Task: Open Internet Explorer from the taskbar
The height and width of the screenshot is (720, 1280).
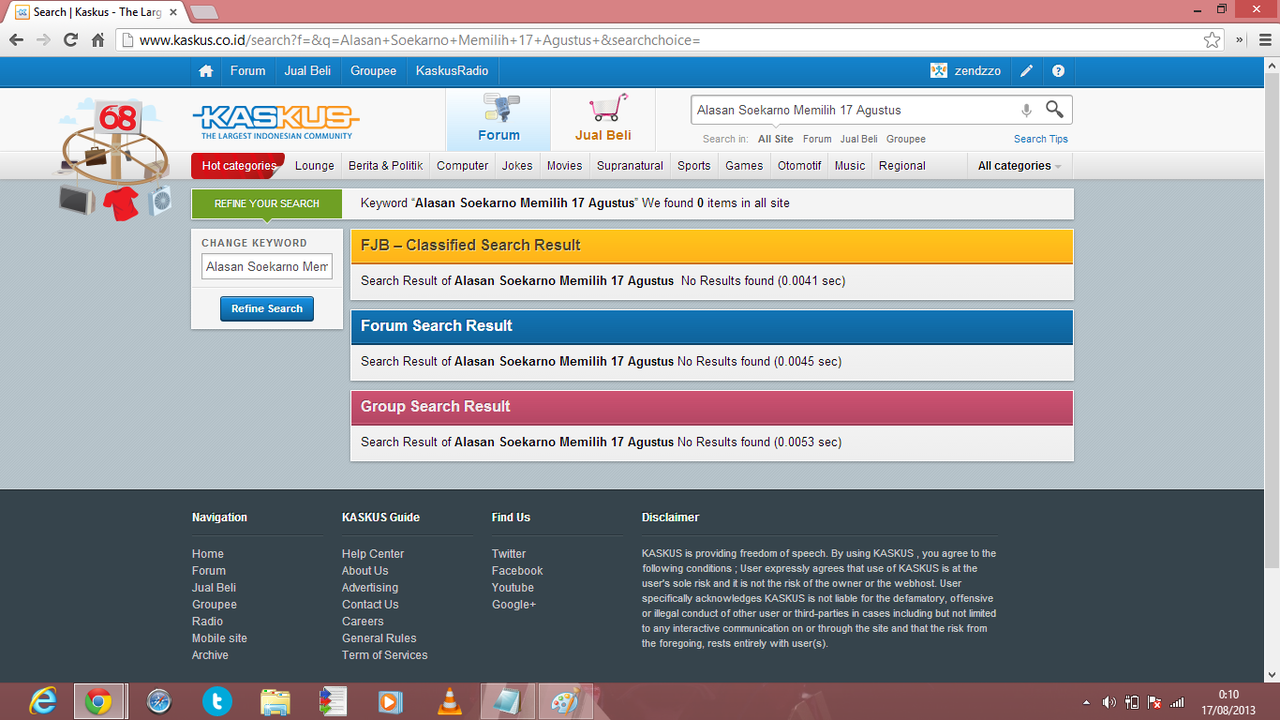Action: pyautogui.click(x=42, y=701)
